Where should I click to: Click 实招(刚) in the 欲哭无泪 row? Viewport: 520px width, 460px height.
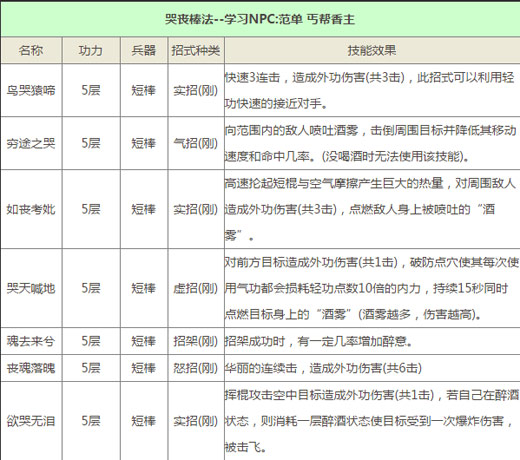tap(195, 421)
